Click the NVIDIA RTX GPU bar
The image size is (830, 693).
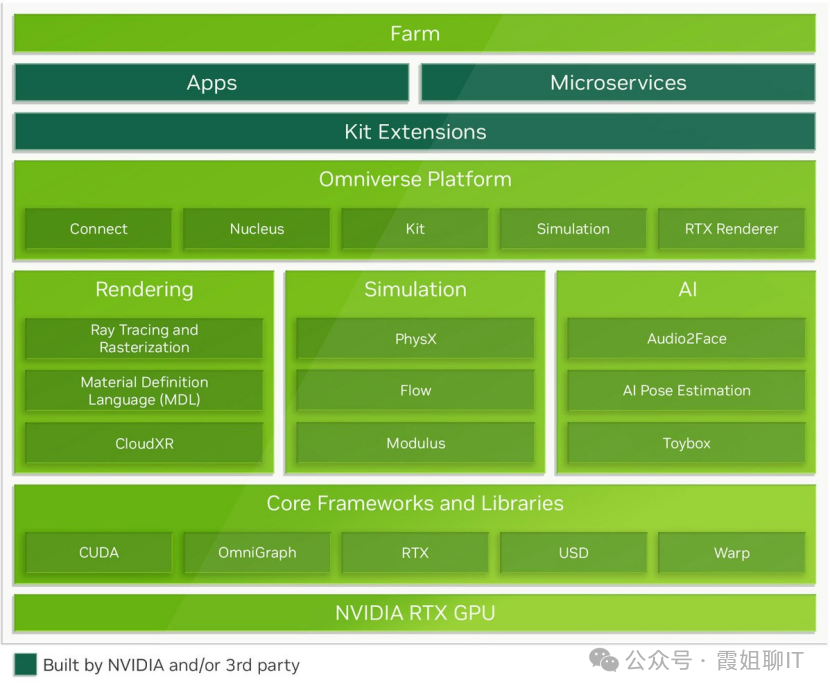coord(414,613)
